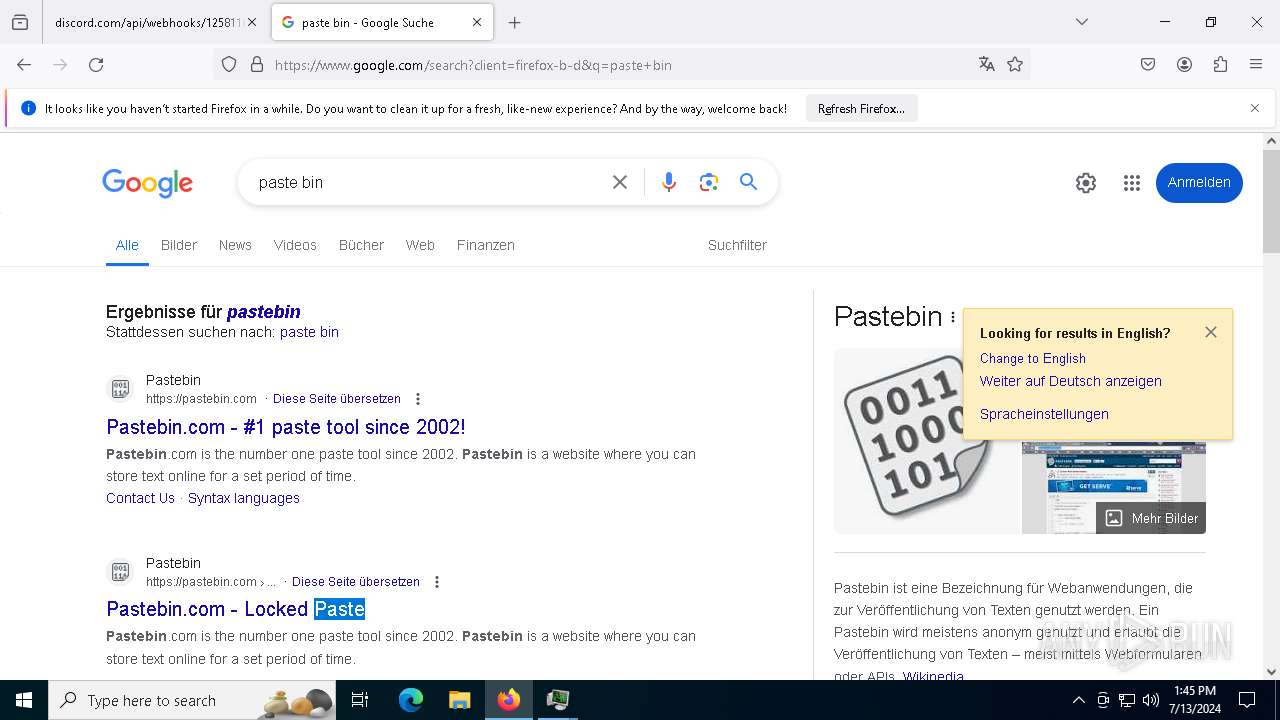
Task: Open Microsoft Edge from the taskbar
Action: click(411, 700)
